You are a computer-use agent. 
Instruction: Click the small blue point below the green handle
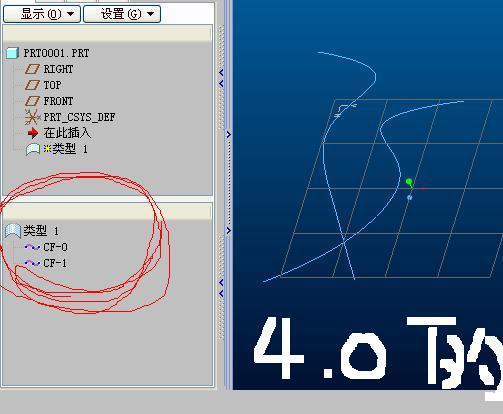tap(410, 198)
